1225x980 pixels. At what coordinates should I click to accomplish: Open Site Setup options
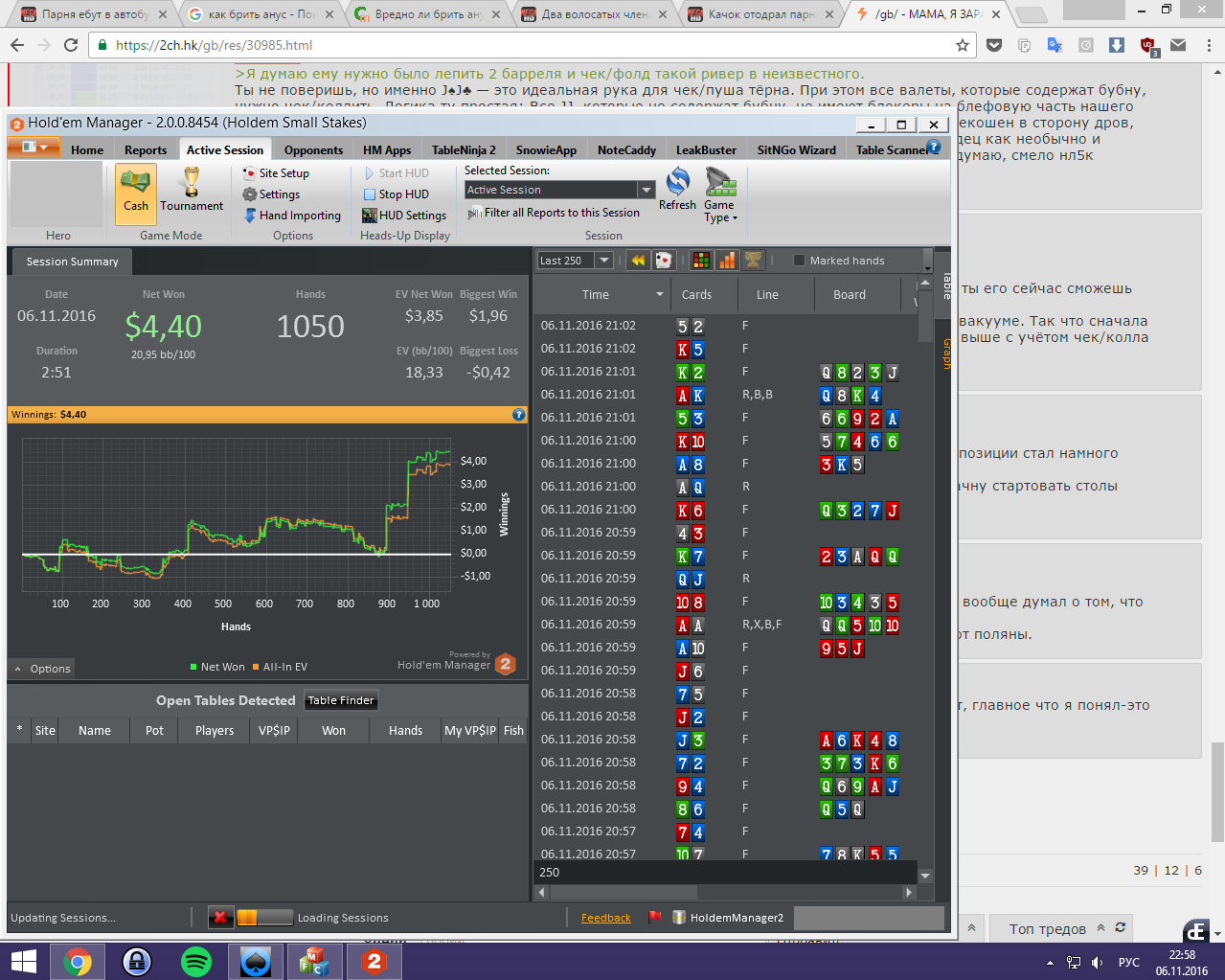click(284, 173)
